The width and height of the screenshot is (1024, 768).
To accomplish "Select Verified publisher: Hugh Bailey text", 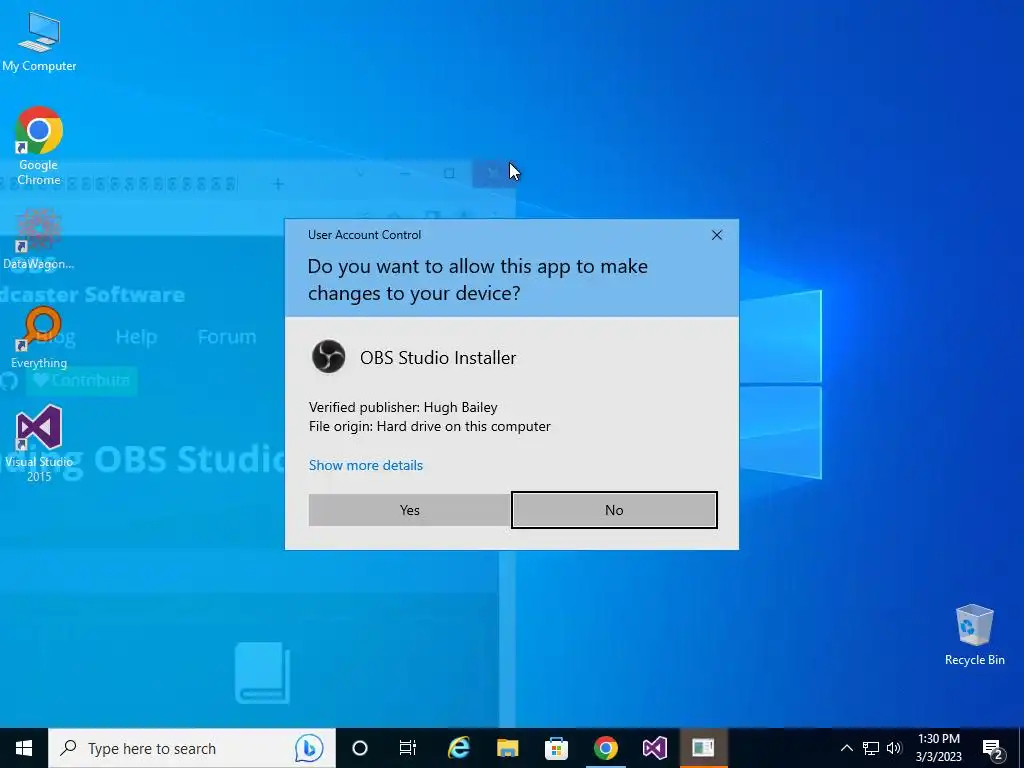I will click(x=403, y=407).
